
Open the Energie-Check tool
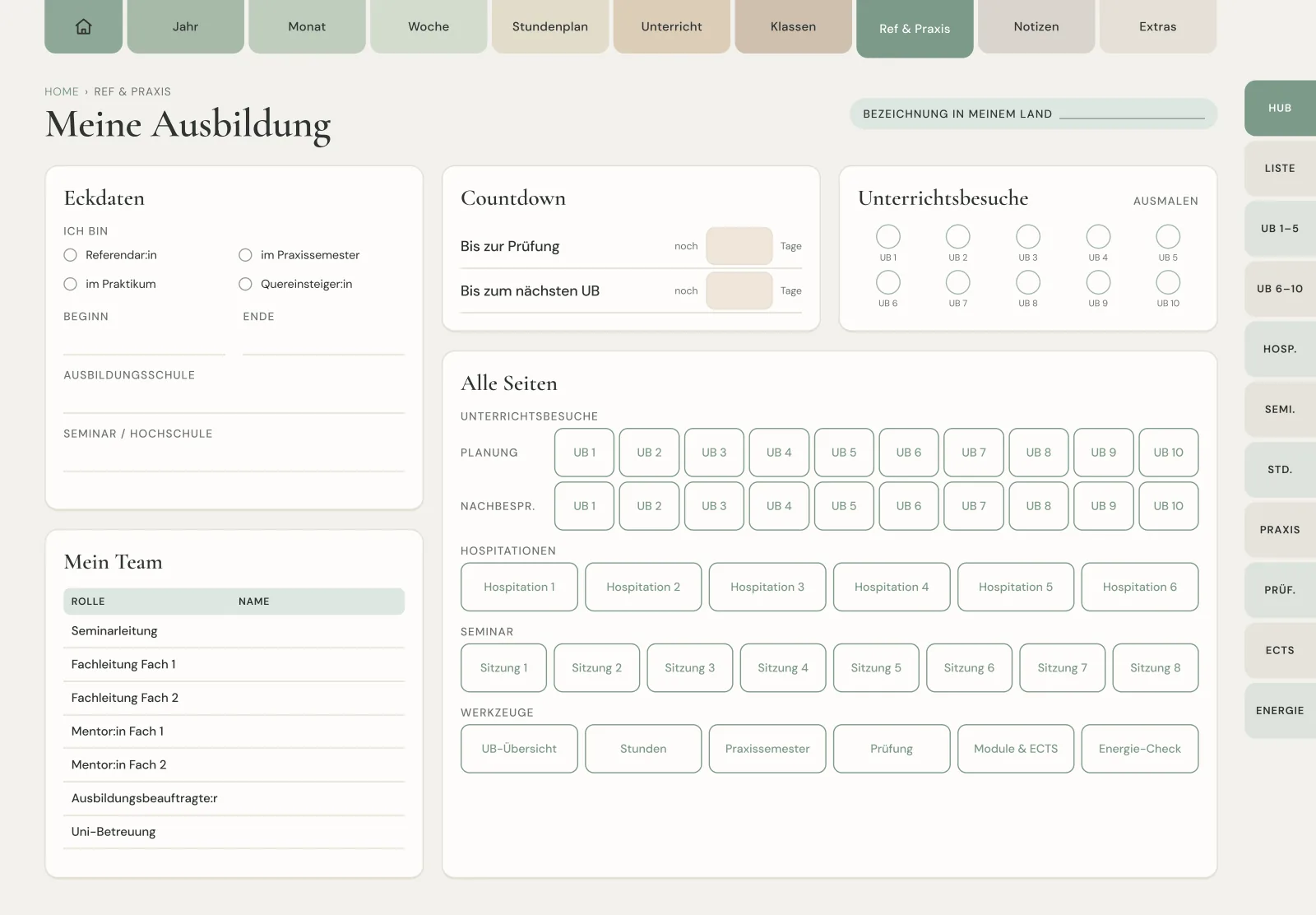(x=1140, y=749)
